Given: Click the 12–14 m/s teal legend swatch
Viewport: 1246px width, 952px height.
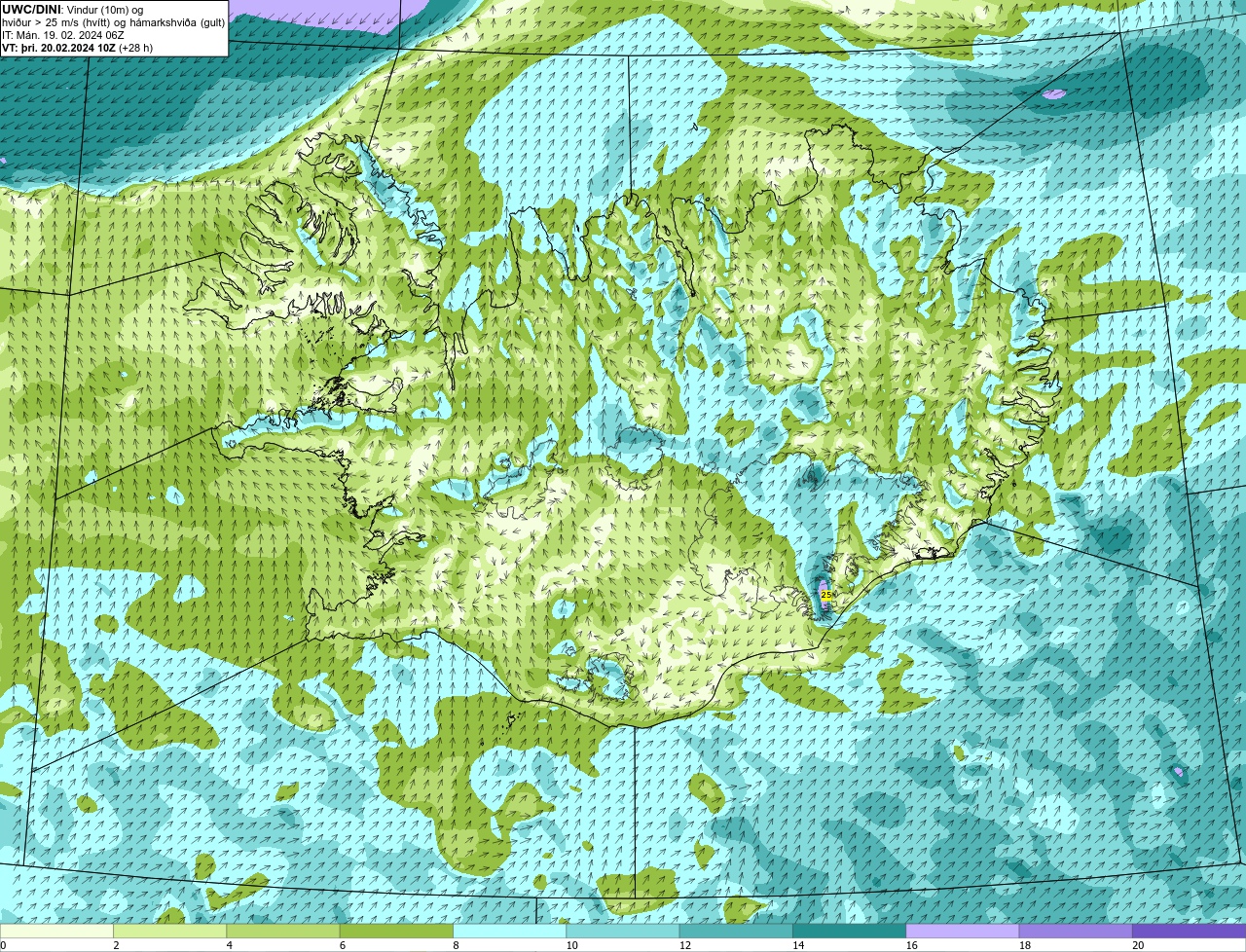Looking at the screenshot, I should (736, 931).
